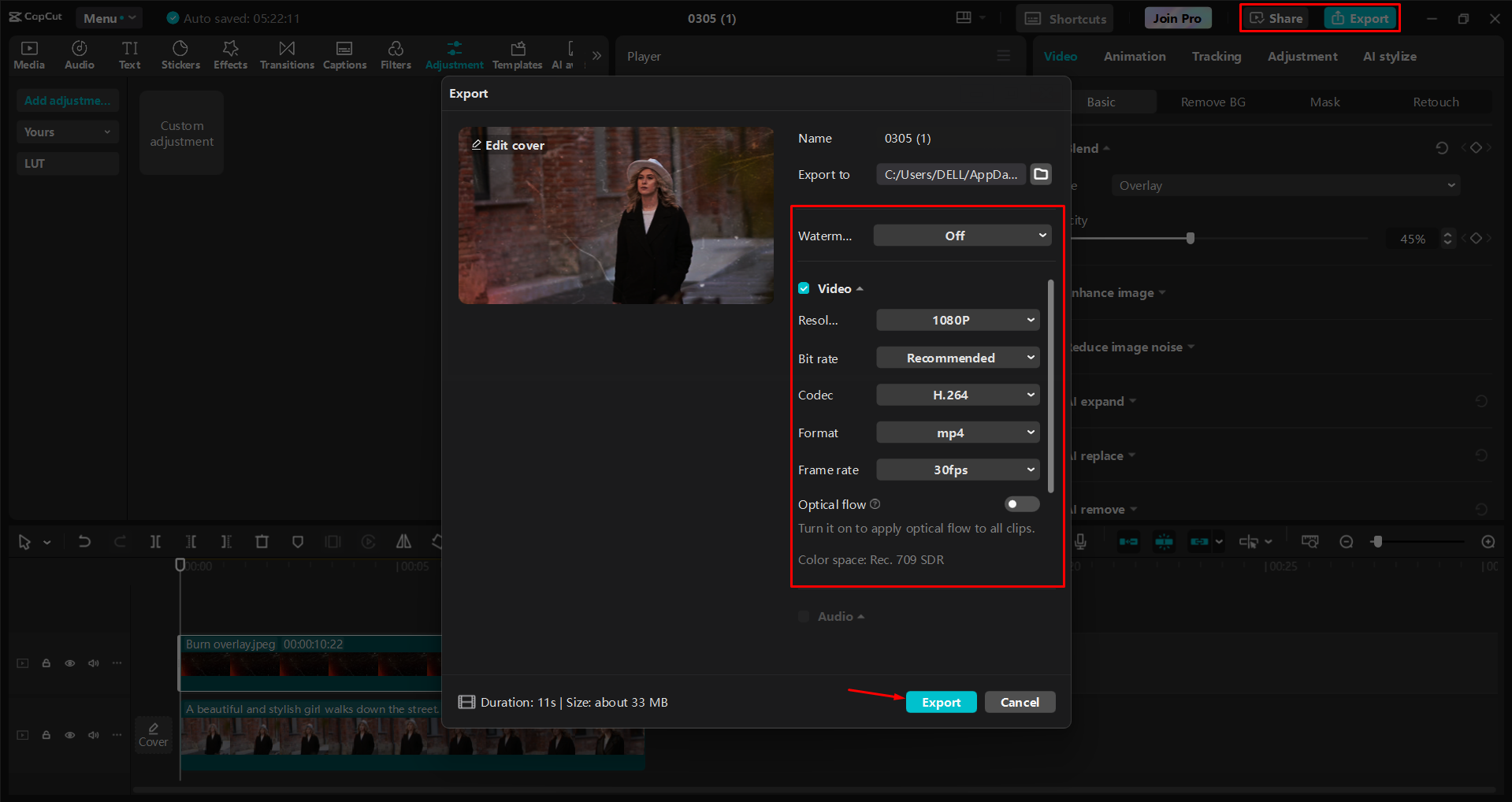Switch to the Tracking tab

(x=1217, y=56)
